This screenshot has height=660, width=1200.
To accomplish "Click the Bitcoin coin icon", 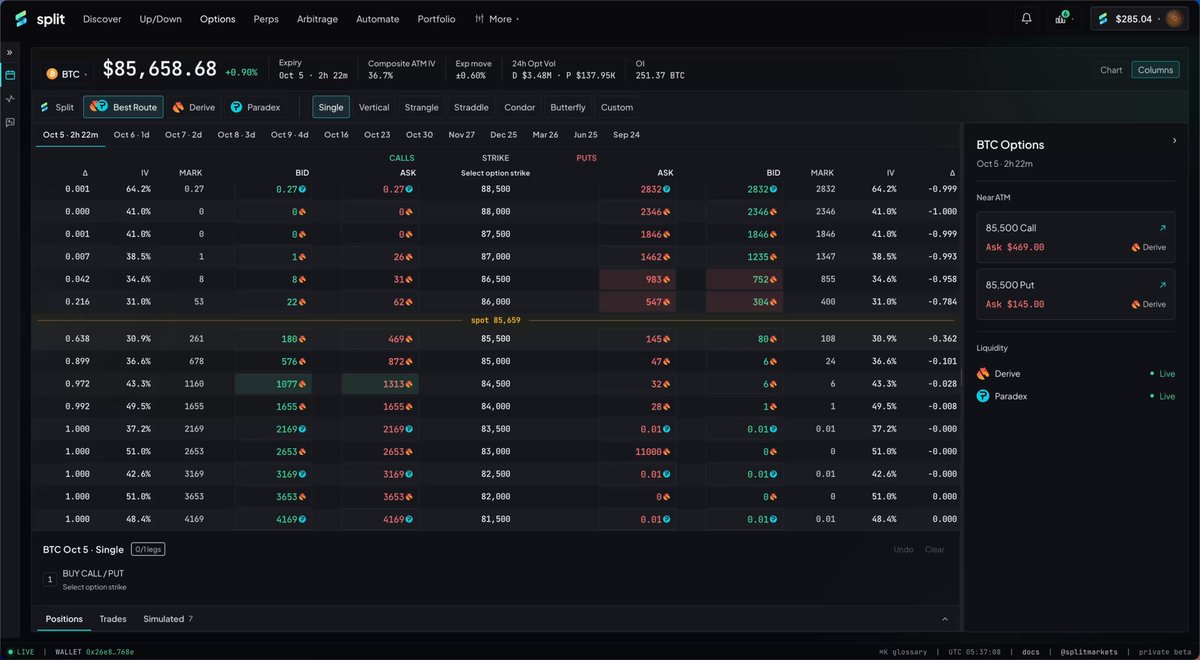I will [52, 74].
